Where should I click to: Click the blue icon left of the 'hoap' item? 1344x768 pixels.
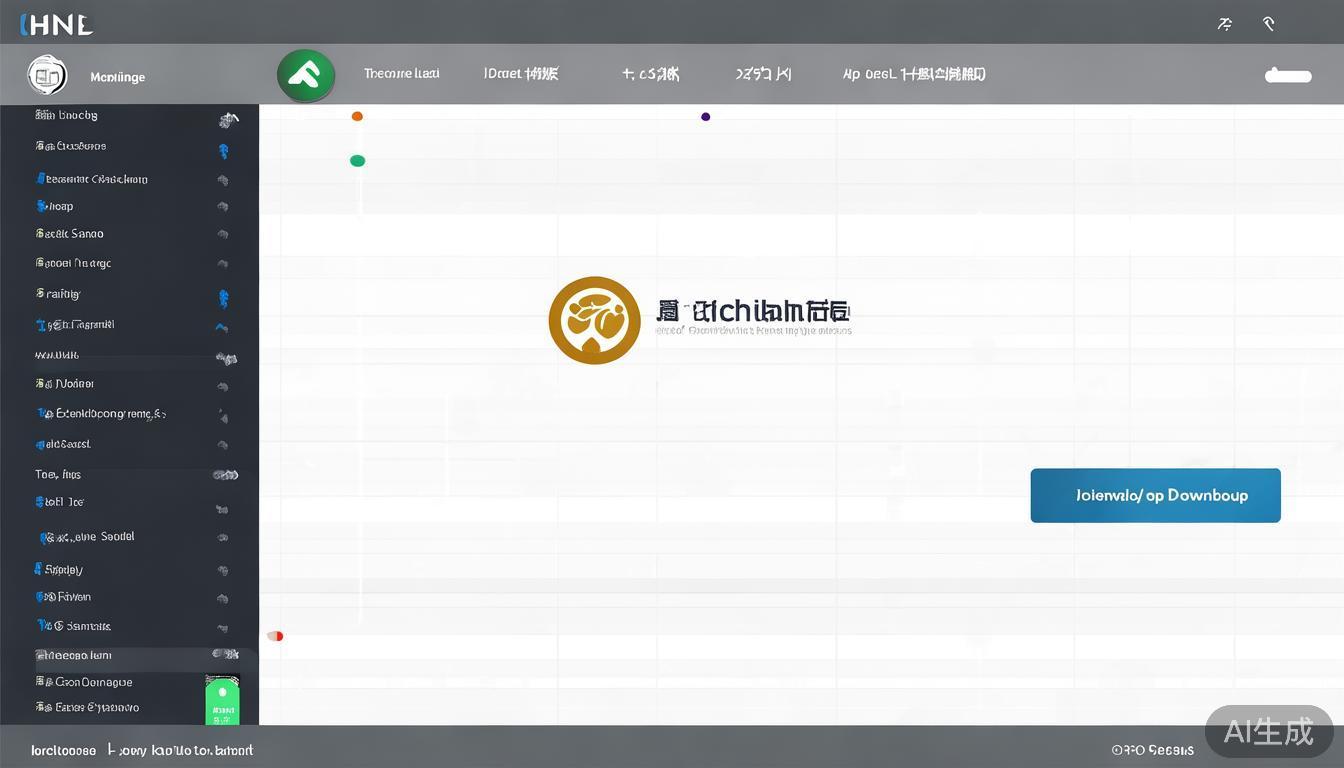[42, 206]
